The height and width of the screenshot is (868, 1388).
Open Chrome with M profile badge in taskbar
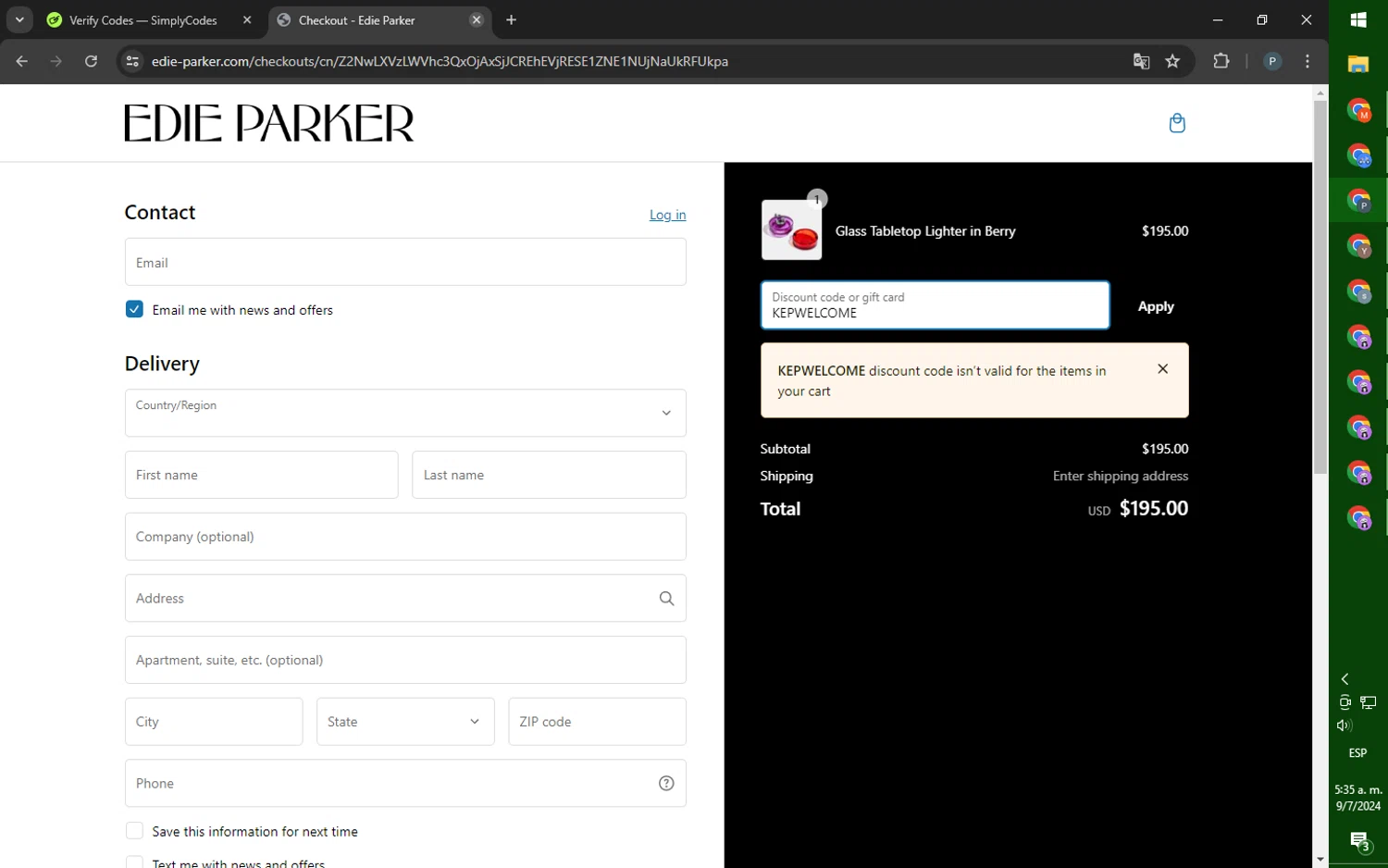pos(1358,110)
